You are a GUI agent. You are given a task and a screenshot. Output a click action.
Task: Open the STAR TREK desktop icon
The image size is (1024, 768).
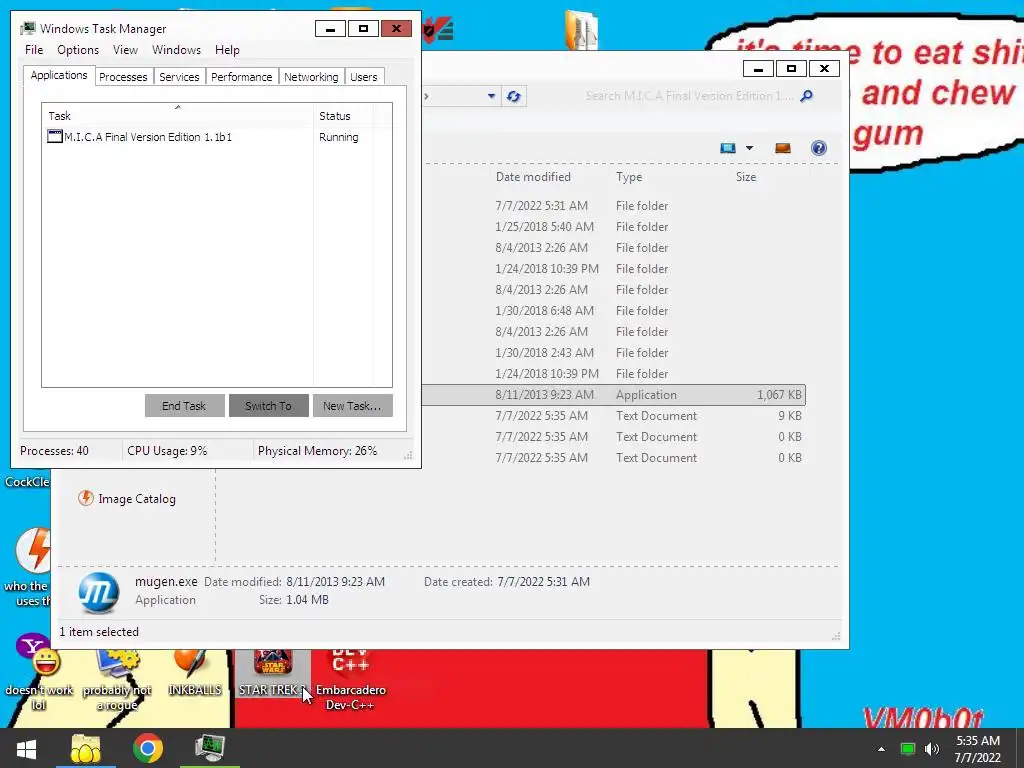tap(272, 673)
